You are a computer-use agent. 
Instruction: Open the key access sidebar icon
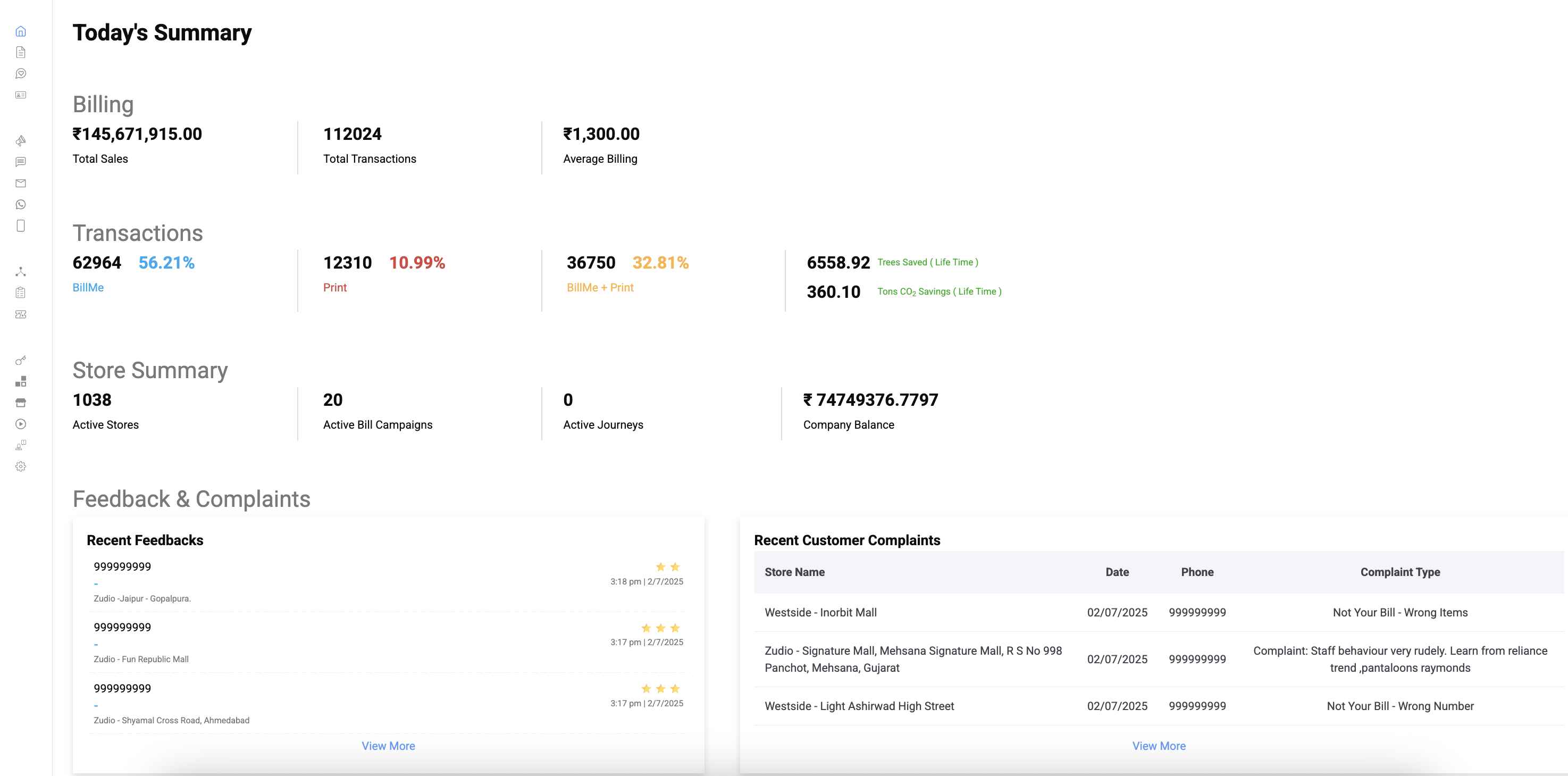[21, 360]
